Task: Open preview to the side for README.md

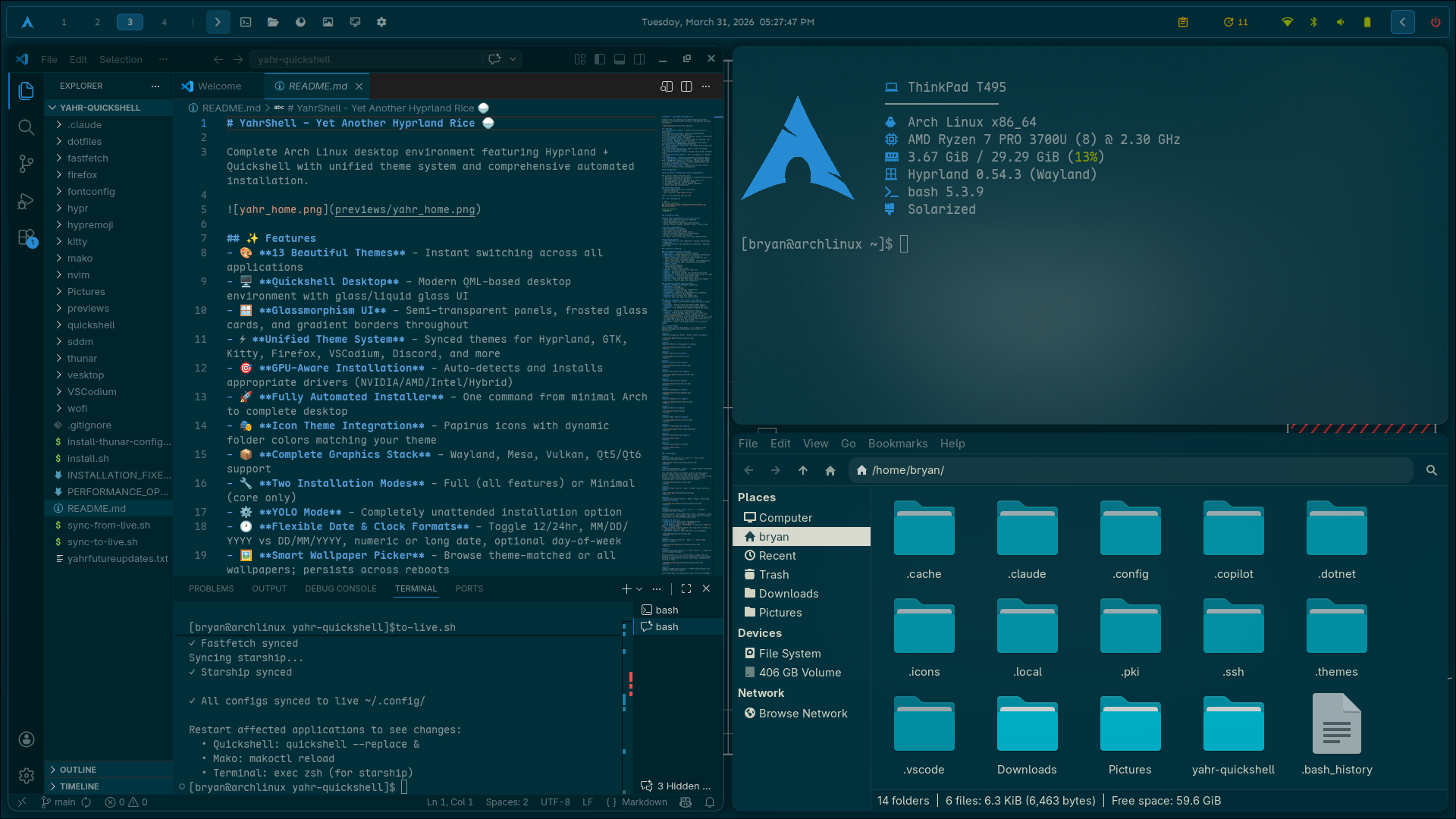Action: click(667, 86)
